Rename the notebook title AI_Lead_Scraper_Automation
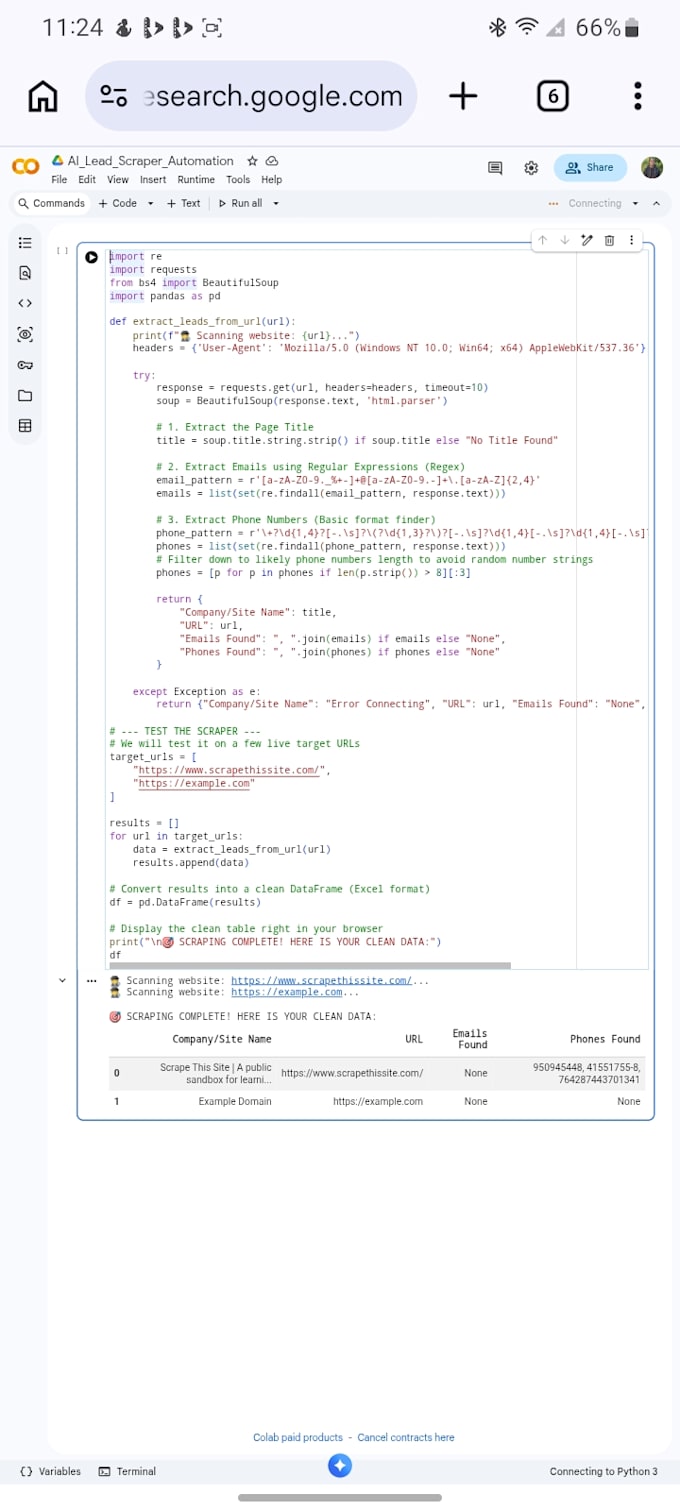This screenshot has height=1511, width=680. point(150,161)
